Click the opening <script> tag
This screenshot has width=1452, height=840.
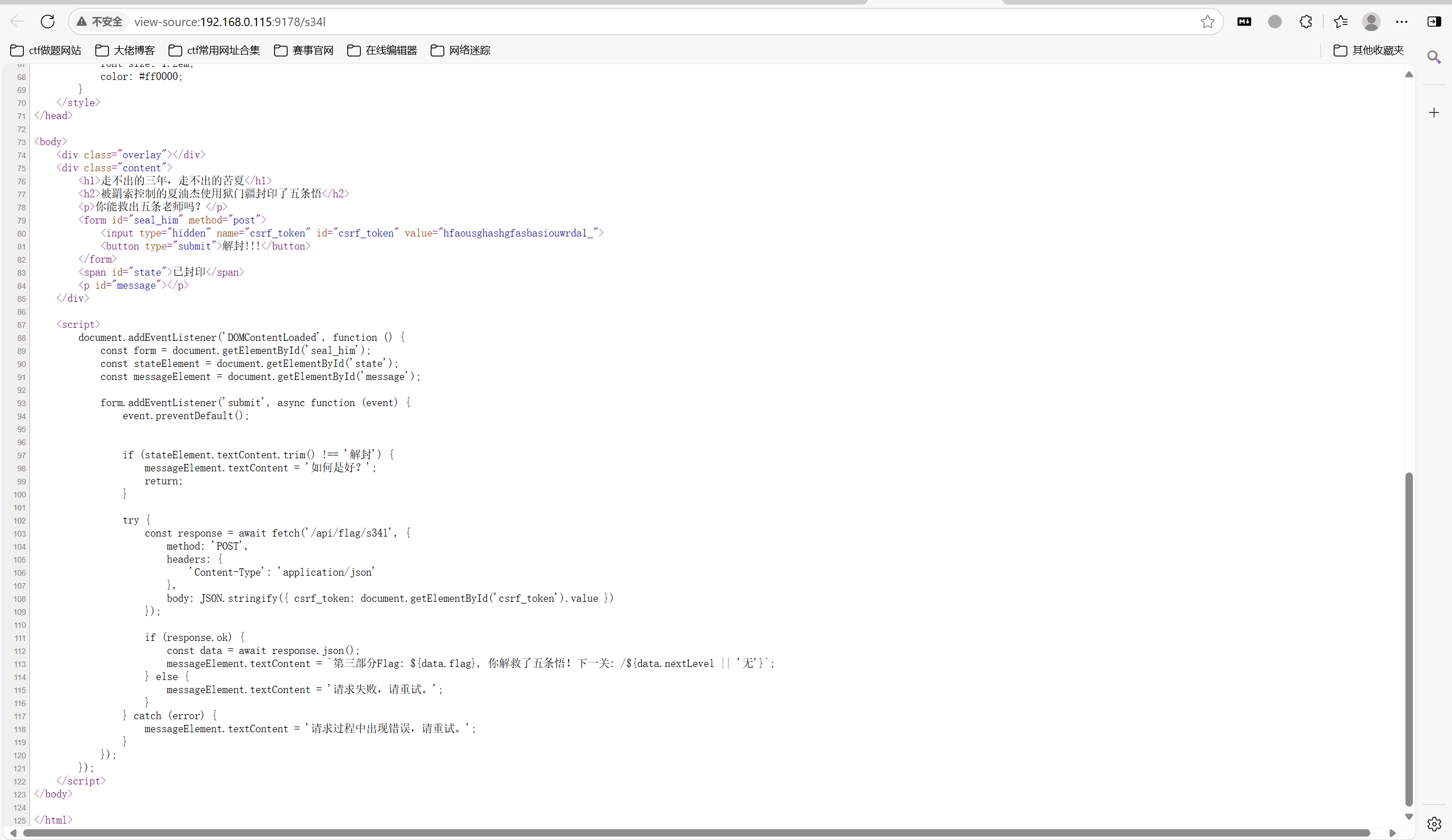click(78, 324)
